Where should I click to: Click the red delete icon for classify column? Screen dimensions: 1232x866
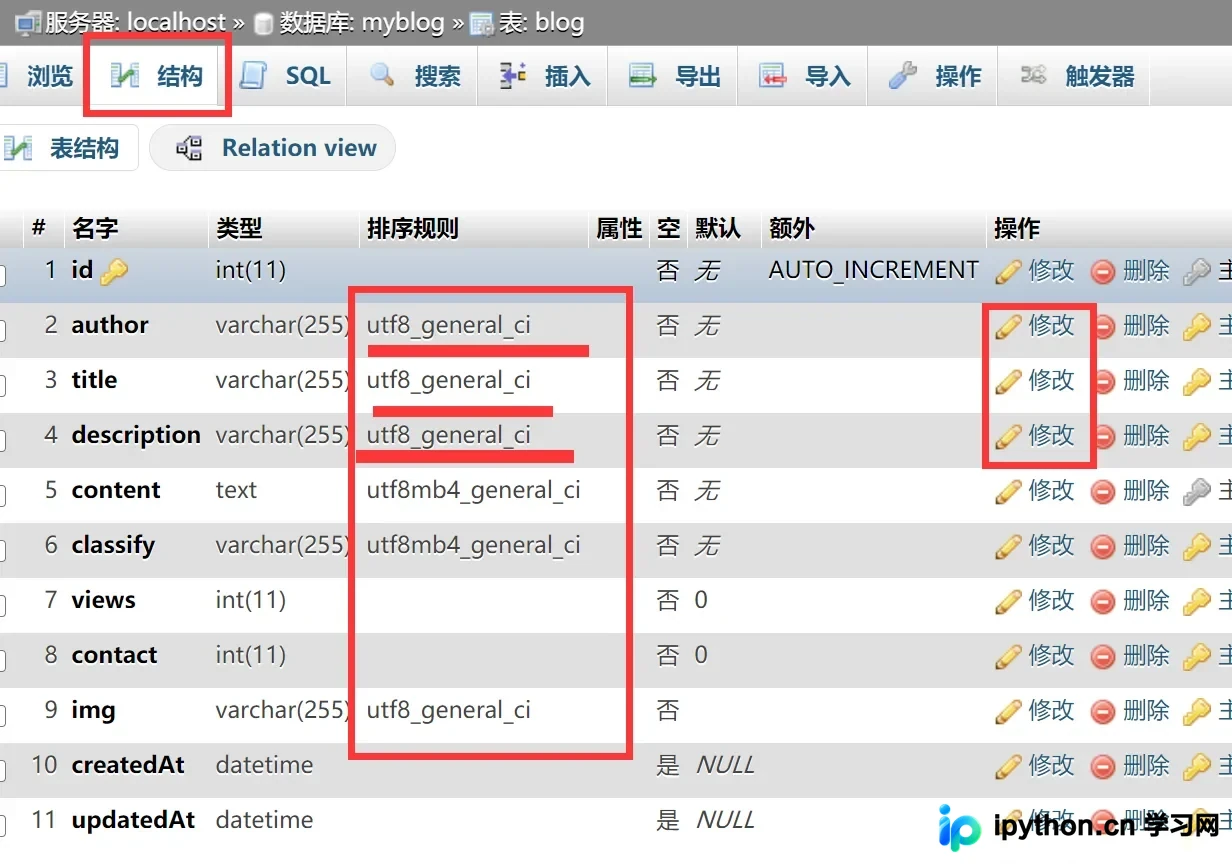[1103, 546]
